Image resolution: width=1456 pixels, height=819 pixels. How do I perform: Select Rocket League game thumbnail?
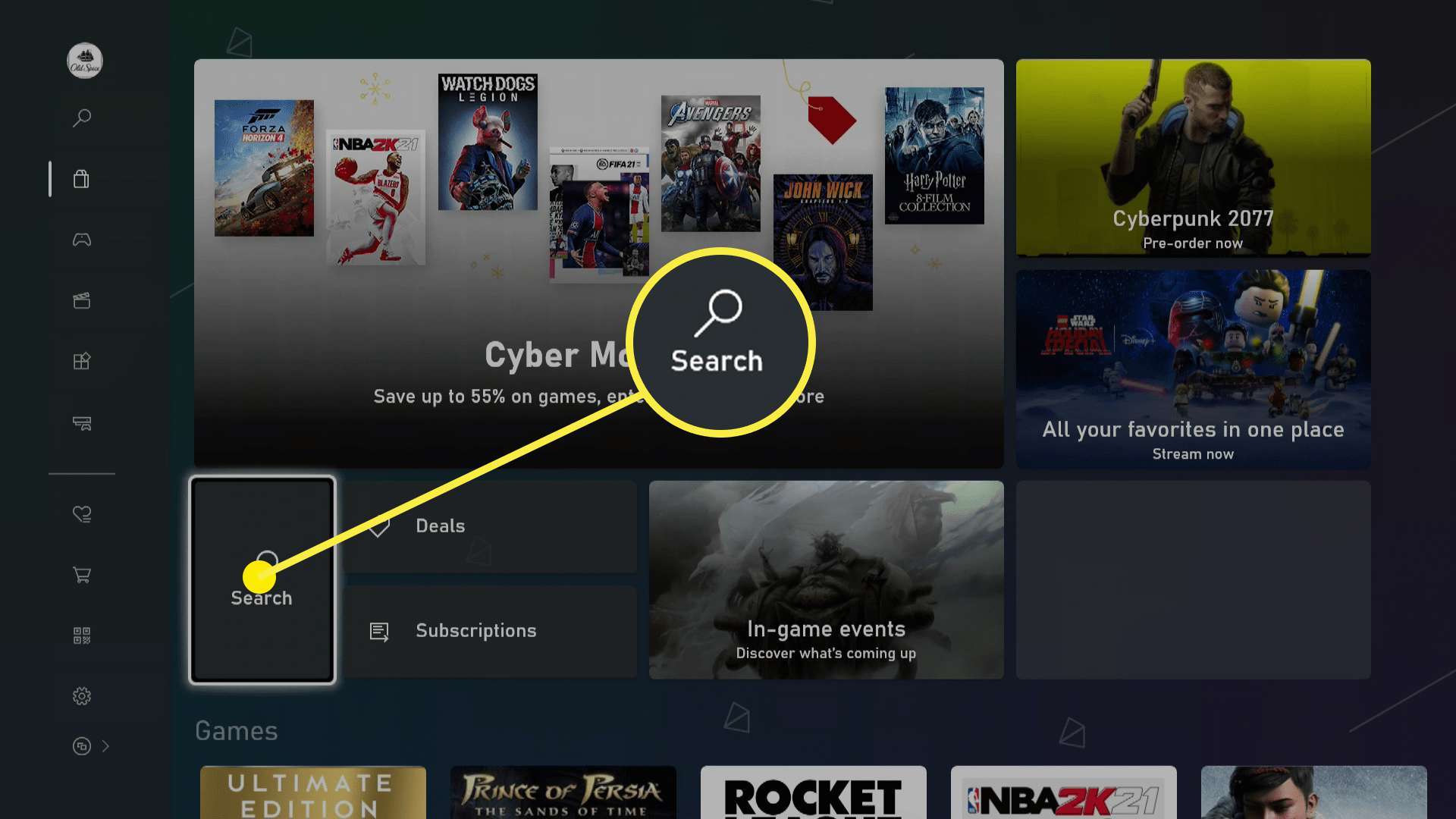point(813,792)
